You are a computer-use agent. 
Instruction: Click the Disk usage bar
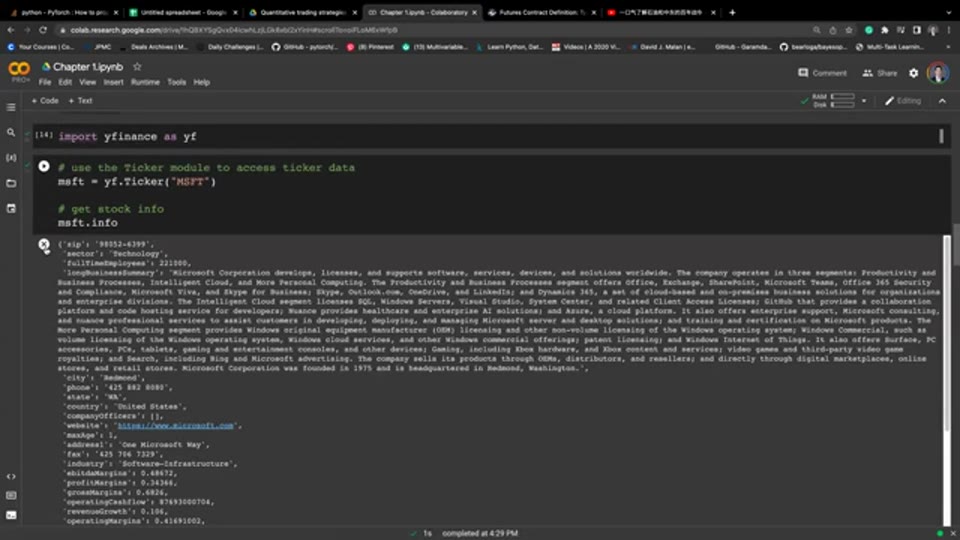coord(842,105)
